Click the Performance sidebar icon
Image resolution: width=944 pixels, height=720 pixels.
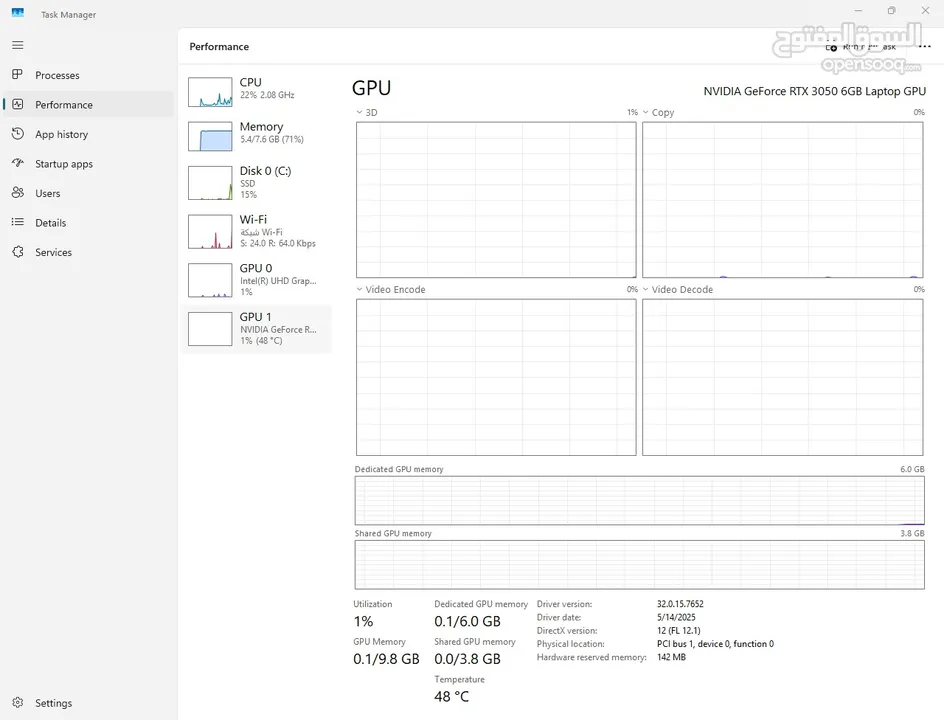[x=18, y=104]
